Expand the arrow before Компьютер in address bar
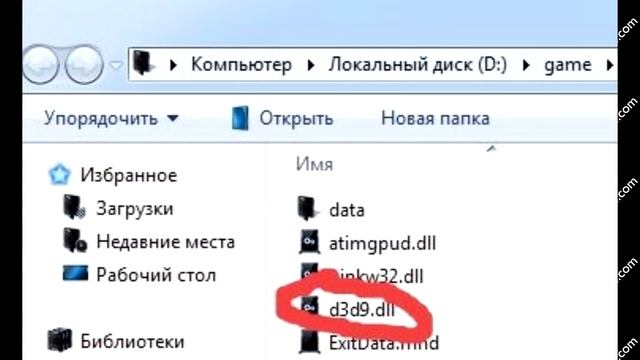The width and height of the screenshot is (640, 360). (173, 65)
